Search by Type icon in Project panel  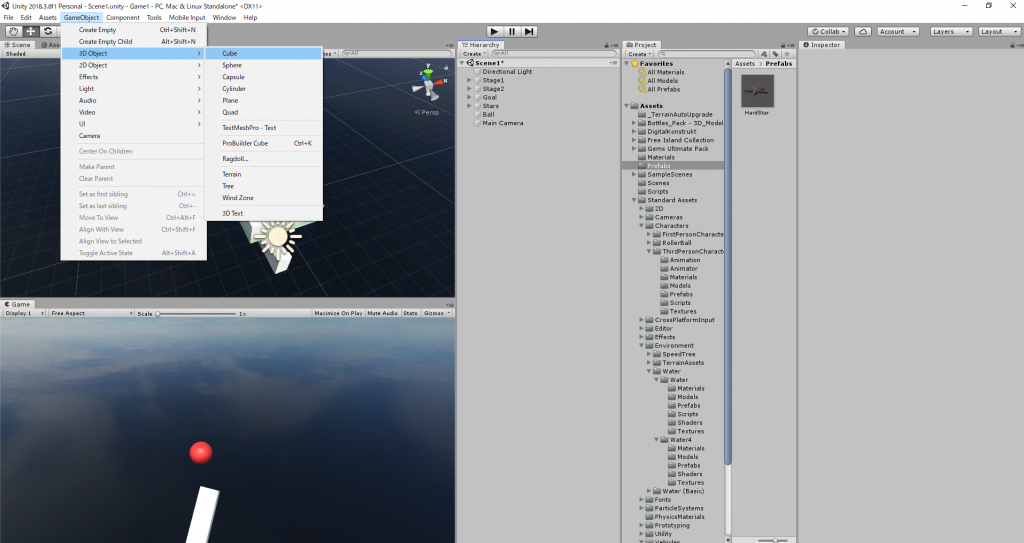pyautogui.click(x=764, y=54)
